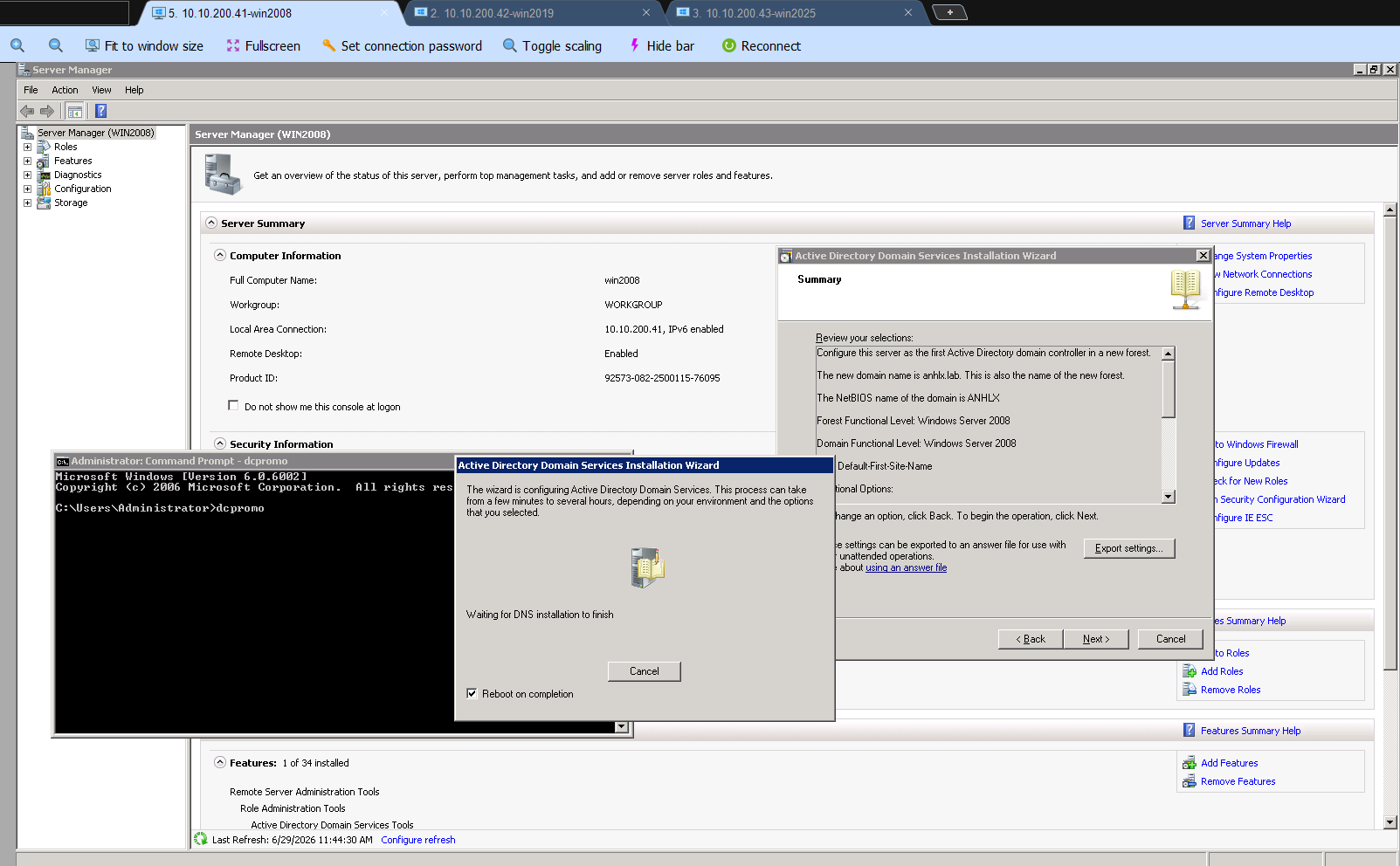The height and width of the screenshot is (866, 1400).
Task: Open Server Summary Help link
Action: pos(1245,223)
